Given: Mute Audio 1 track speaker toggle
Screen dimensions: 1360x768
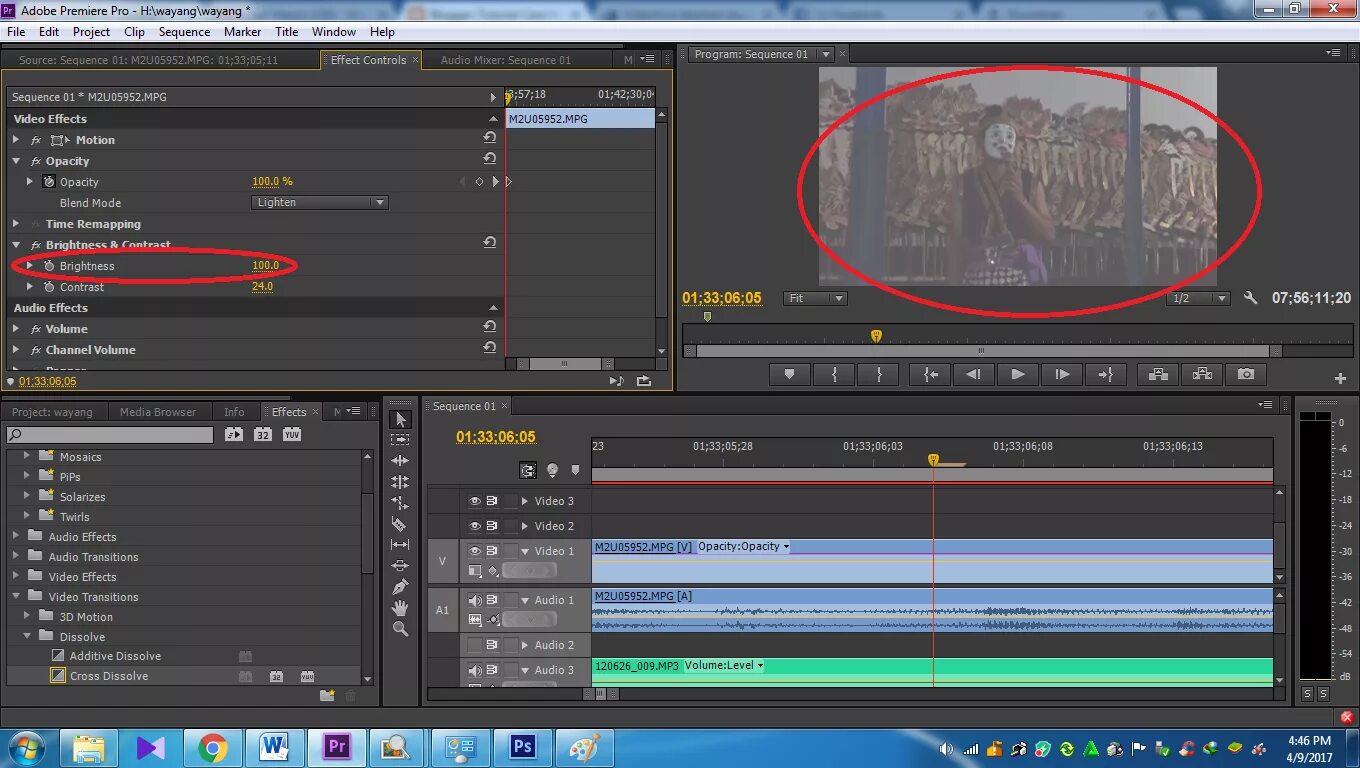Looking at the screenshot, I should (x=475, y=600).
